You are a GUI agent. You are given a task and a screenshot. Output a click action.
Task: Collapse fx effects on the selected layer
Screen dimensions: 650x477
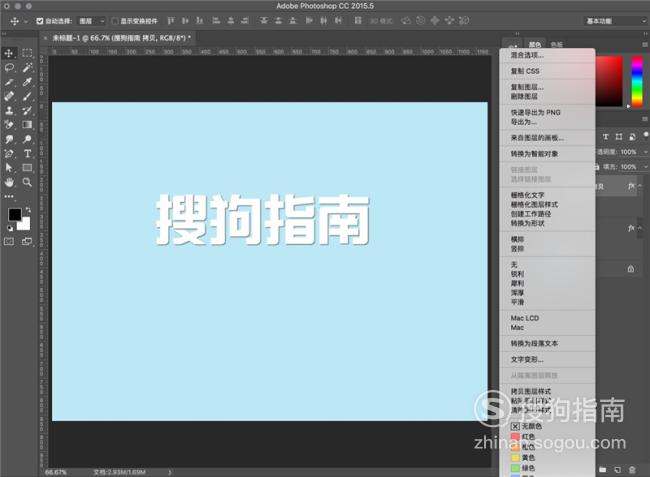(x=640, y=186)
